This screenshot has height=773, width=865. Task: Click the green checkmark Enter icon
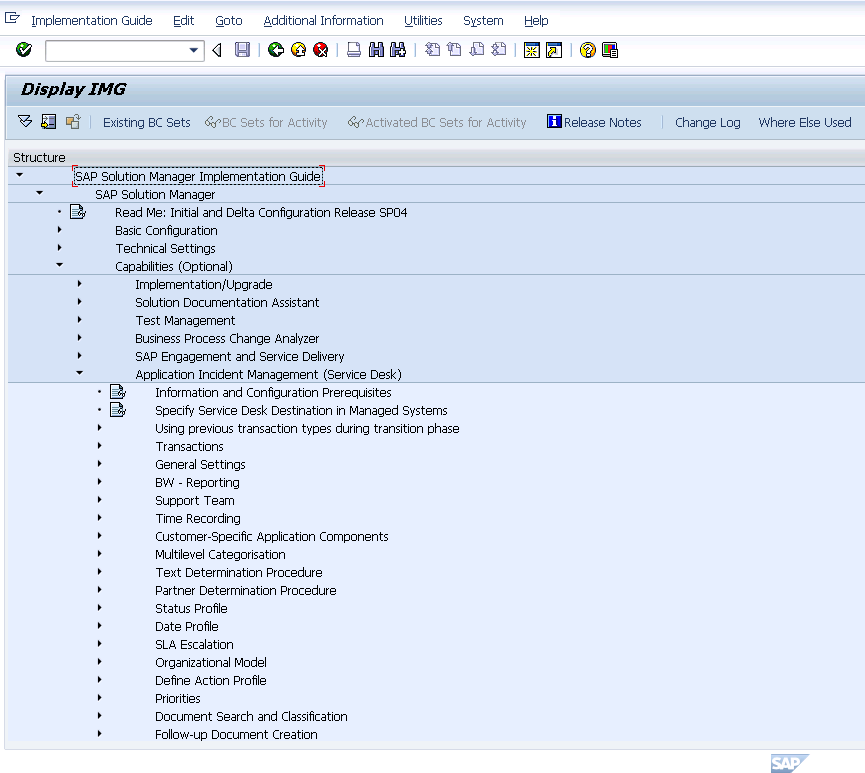[23, 49]
